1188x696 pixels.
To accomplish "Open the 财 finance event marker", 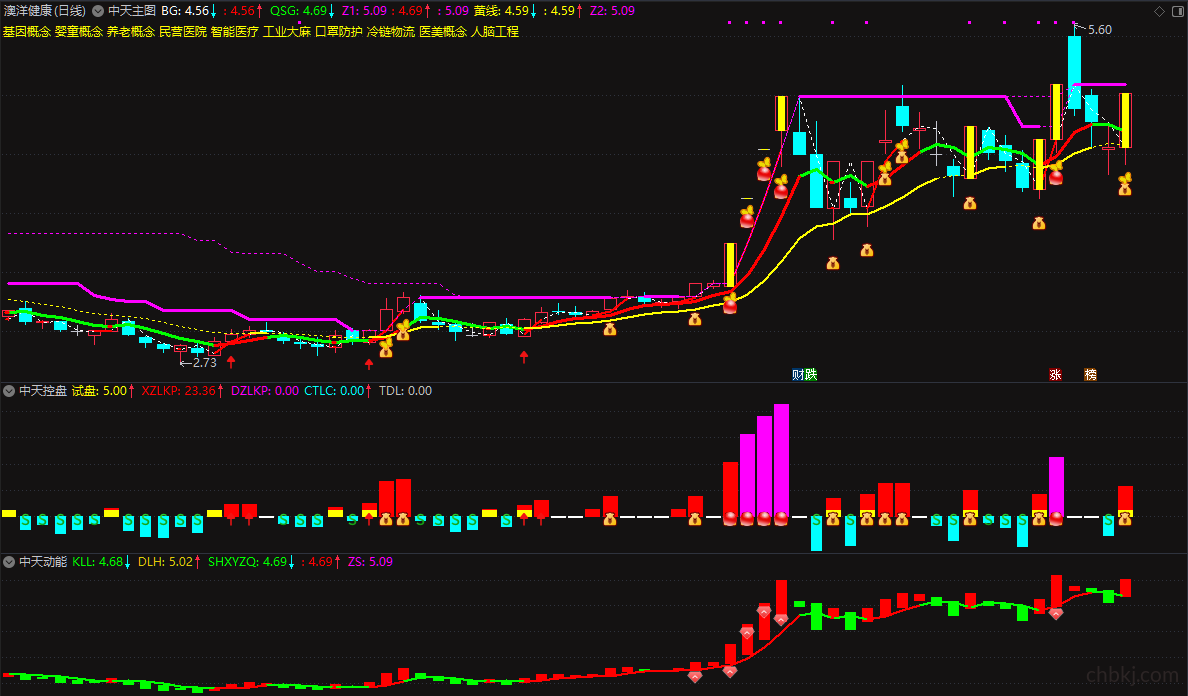I will point(798,374).
